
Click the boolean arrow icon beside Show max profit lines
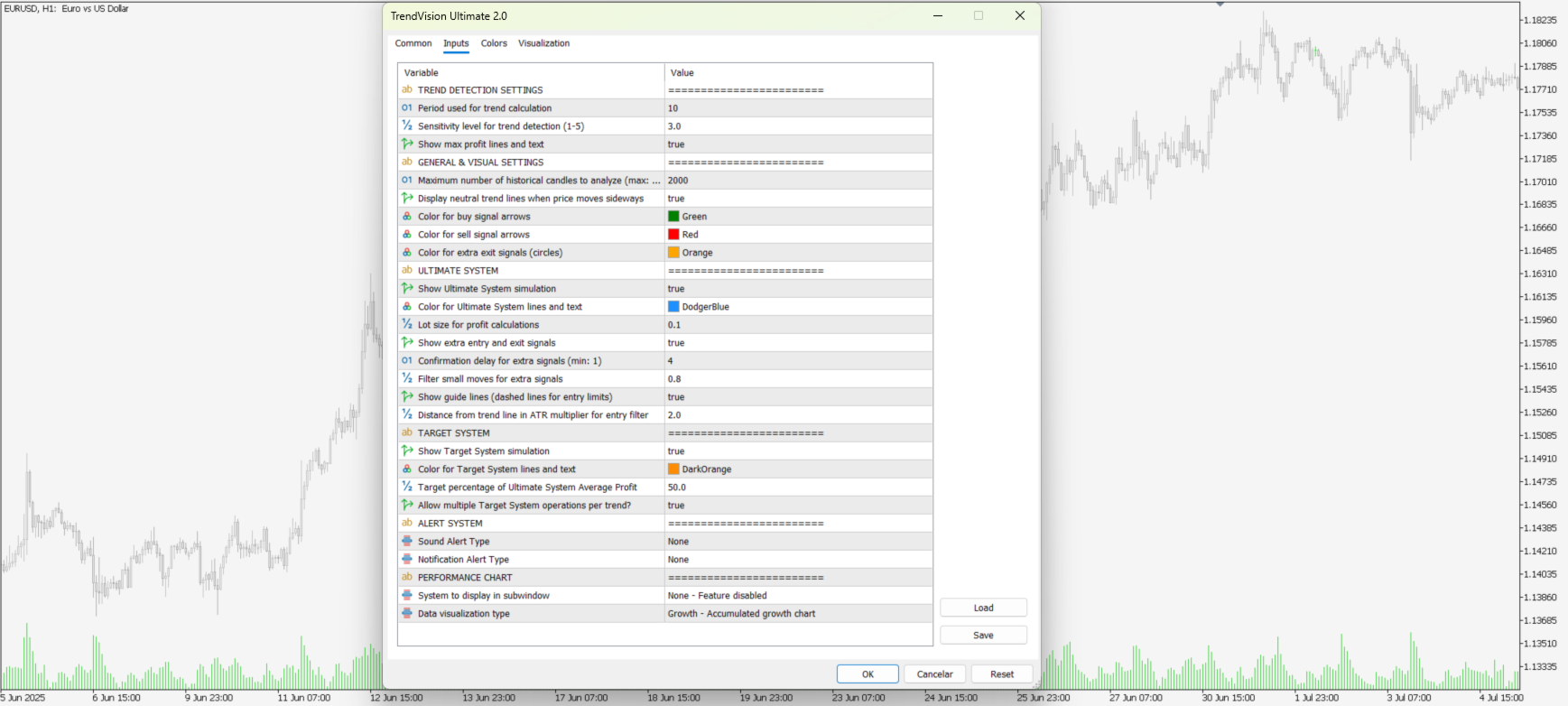coord(407,144)
